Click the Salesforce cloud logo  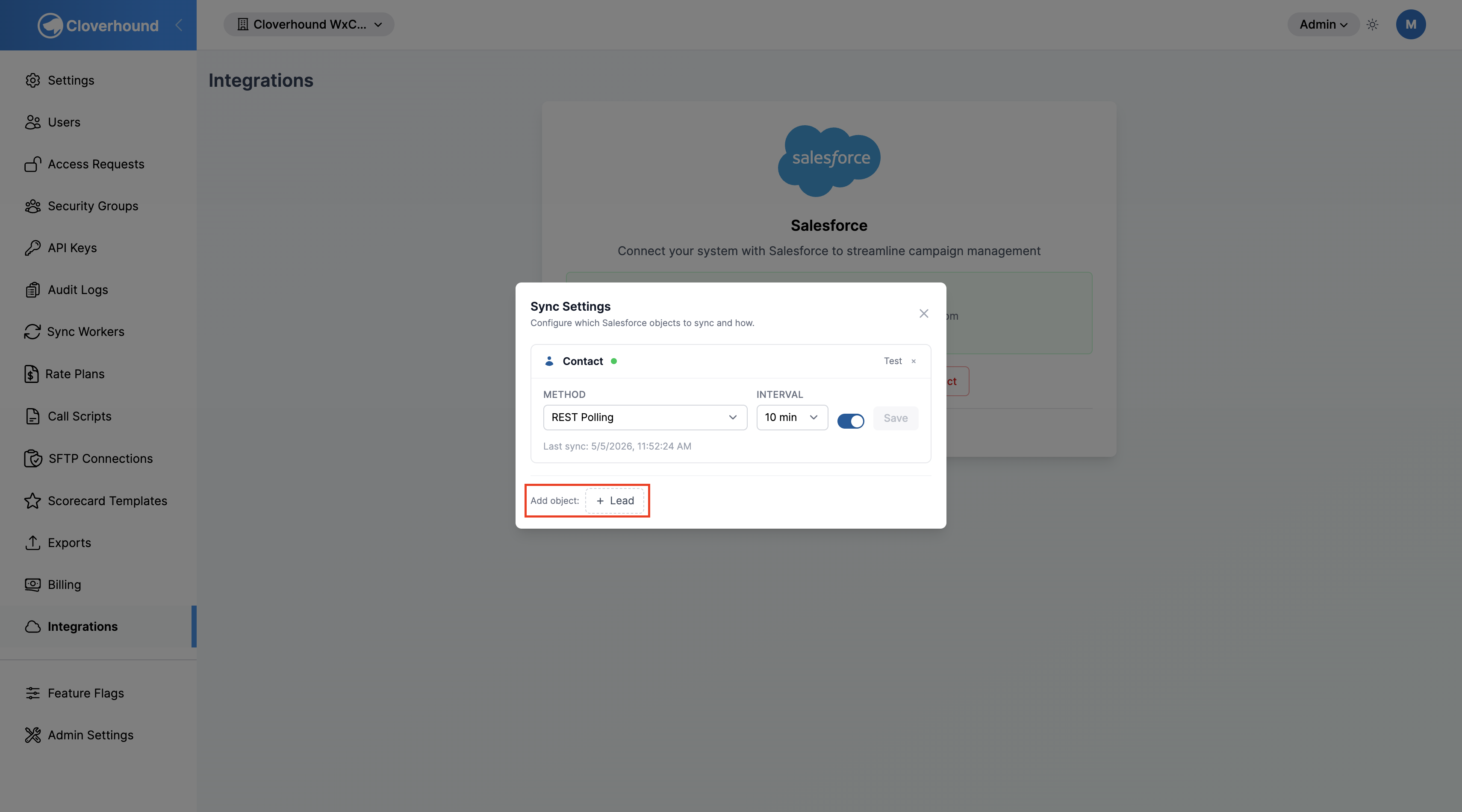pos(828,161)
